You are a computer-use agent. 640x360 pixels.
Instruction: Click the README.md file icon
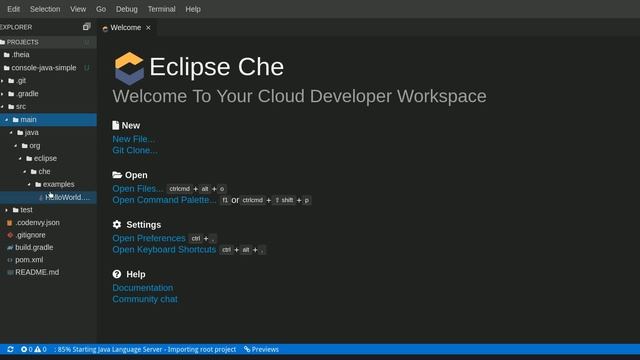(x=10, y=272)
